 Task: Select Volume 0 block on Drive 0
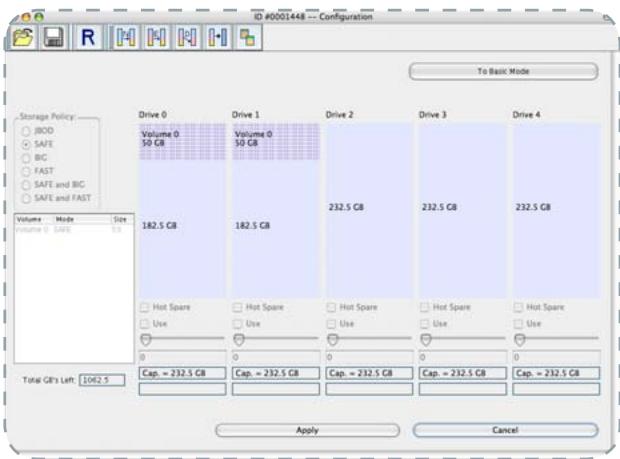click(182, 142)
